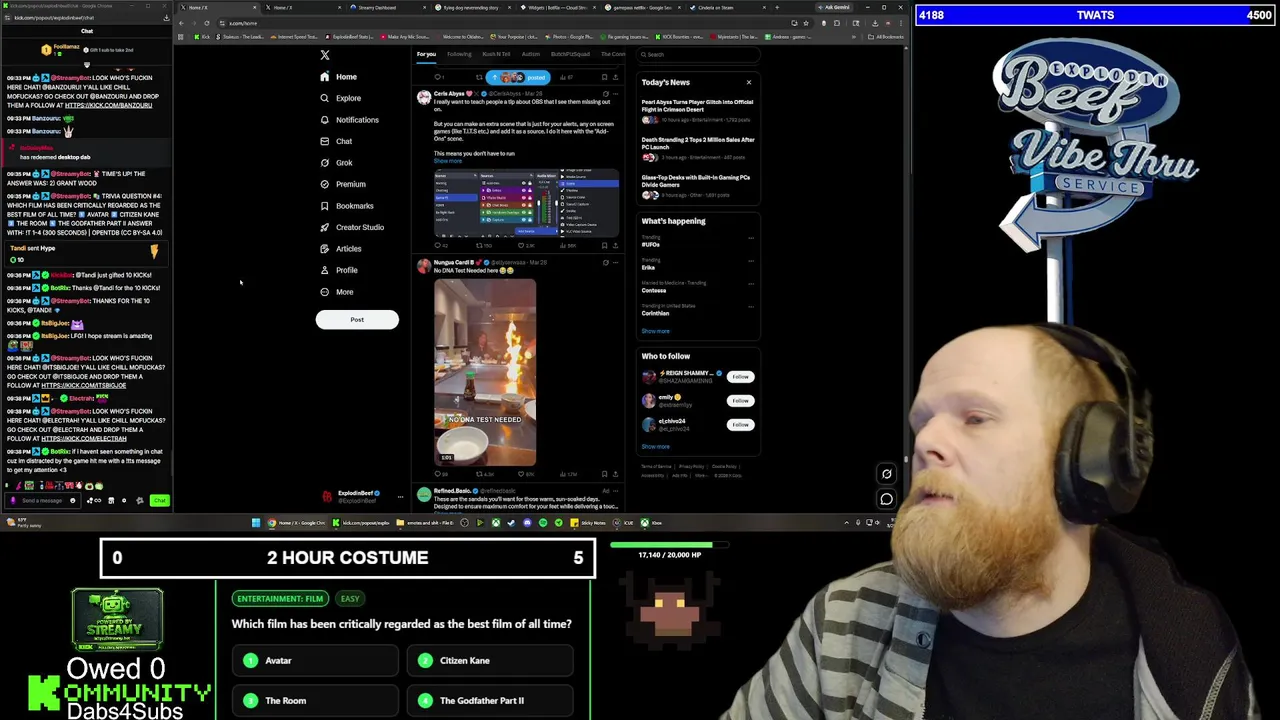Follow the third suggested account
The width and height of the screenshot is (1280, 720).
pos(740,425)
